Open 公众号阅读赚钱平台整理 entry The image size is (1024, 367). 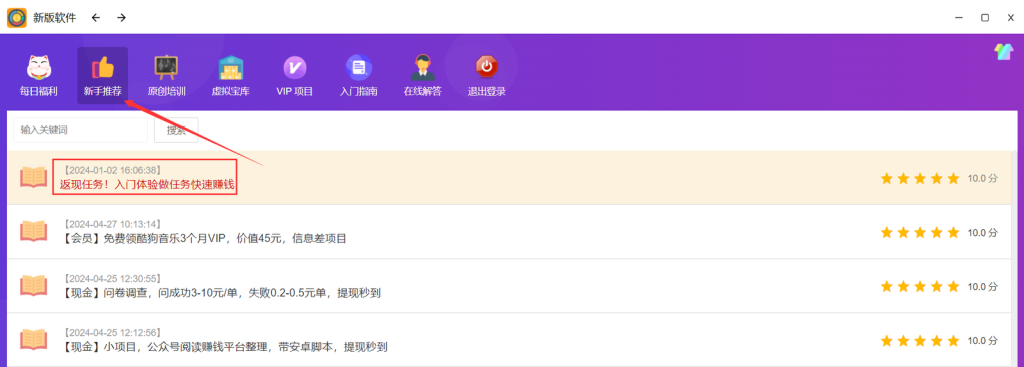226,347
